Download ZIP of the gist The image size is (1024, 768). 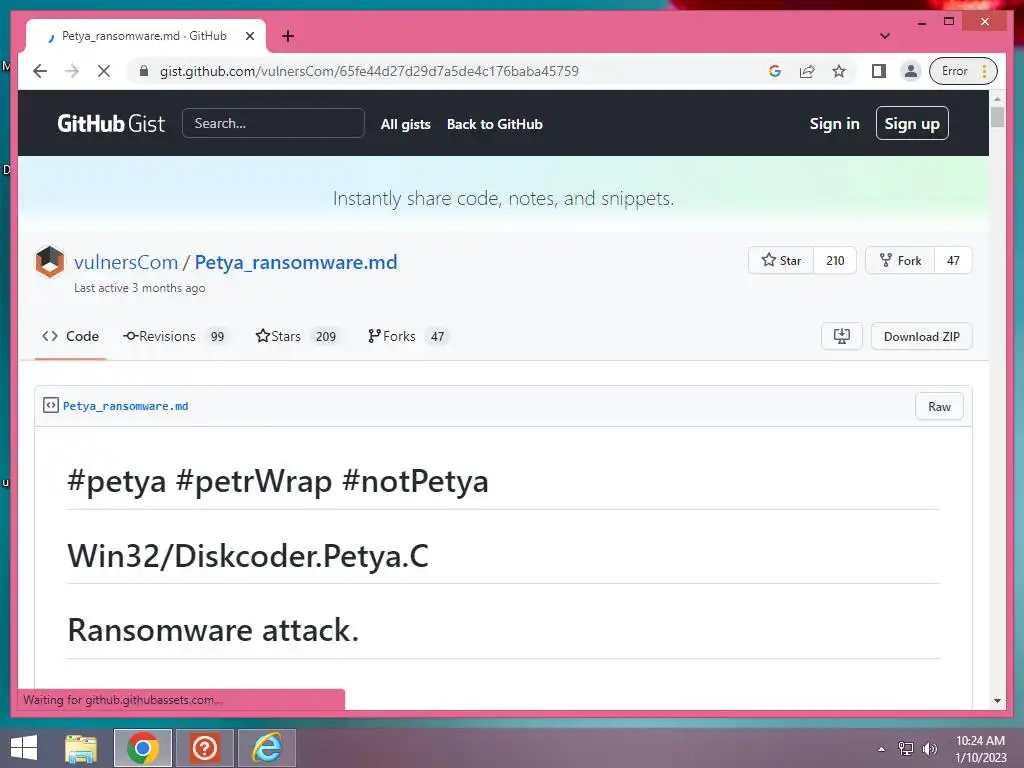[921, 336]
